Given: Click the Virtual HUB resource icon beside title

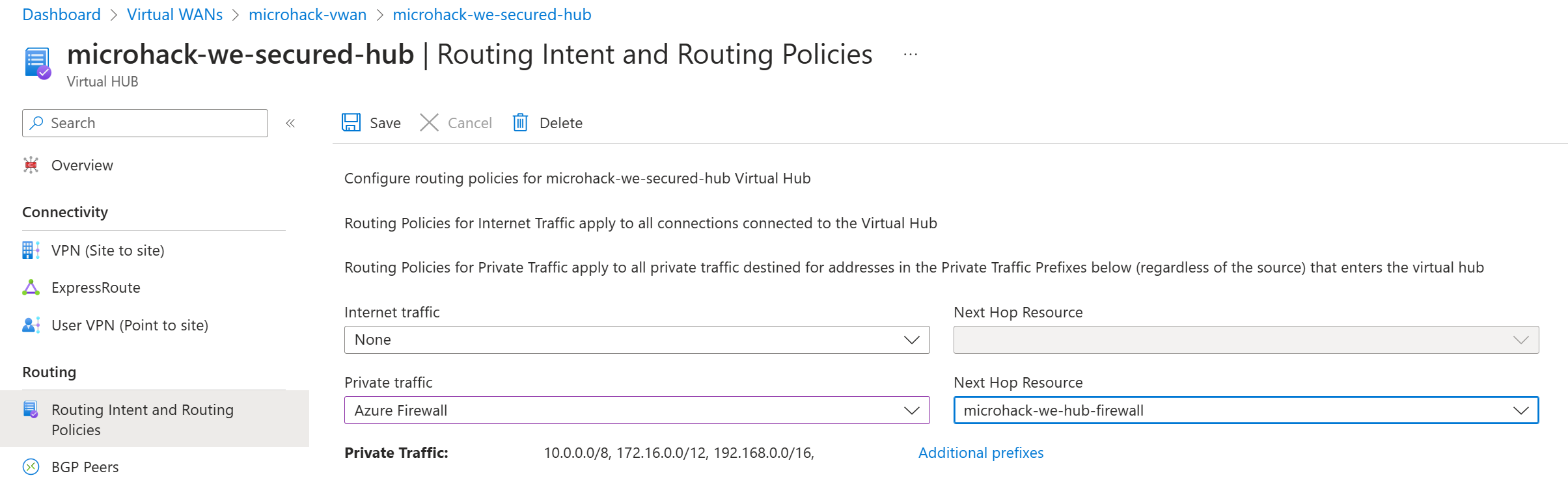Looking at the screenshot, I should (x=38, y=63).
